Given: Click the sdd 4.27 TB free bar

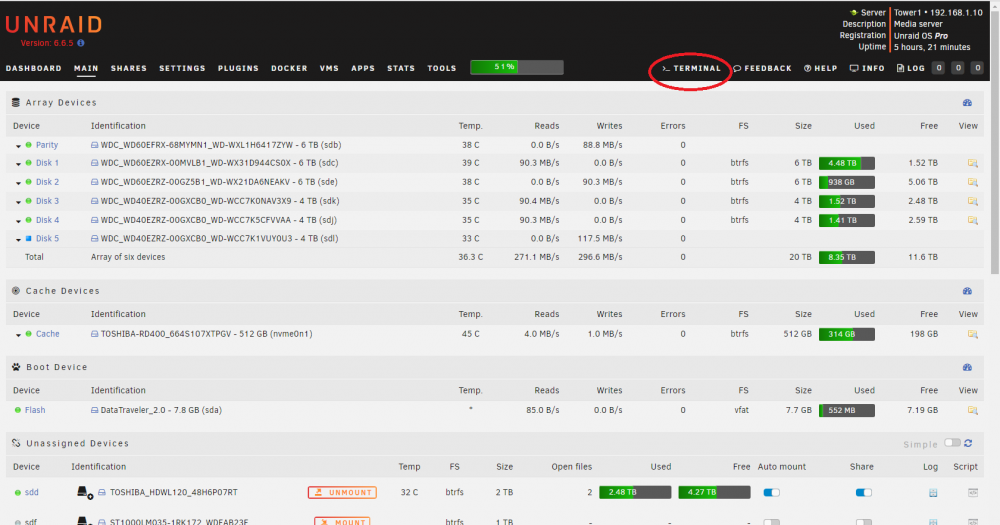Looking at the screenshot, I should coord(714,492).
